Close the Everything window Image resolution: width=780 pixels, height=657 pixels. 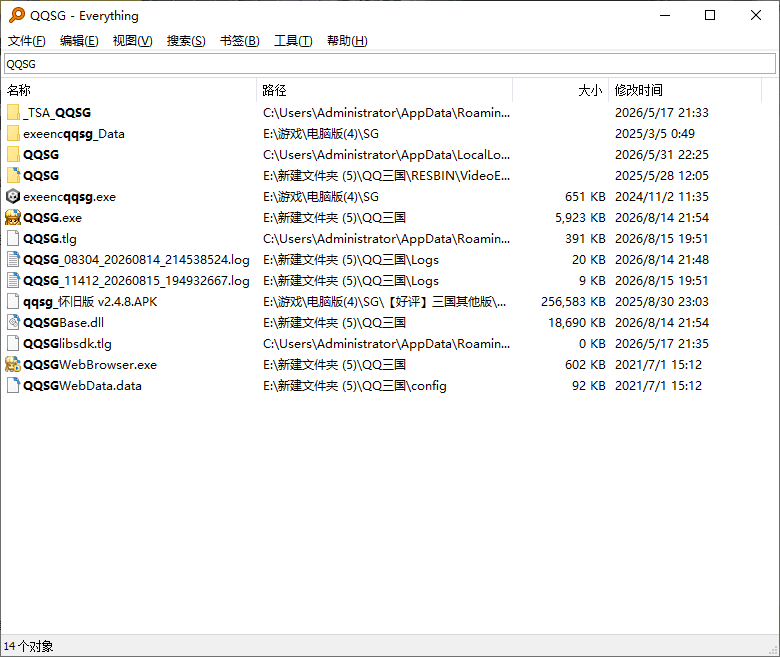click(756, 15)
